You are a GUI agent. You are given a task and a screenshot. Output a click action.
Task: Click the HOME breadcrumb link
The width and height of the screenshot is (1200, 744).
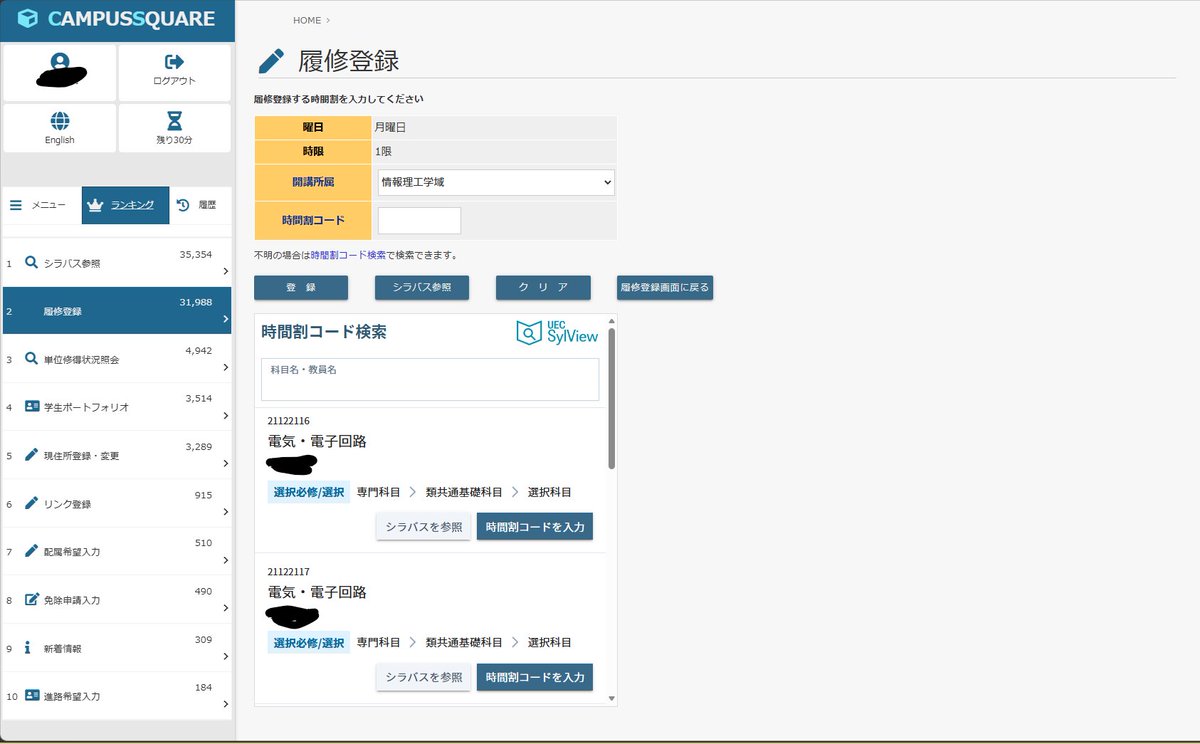click(x=307, y=20)
